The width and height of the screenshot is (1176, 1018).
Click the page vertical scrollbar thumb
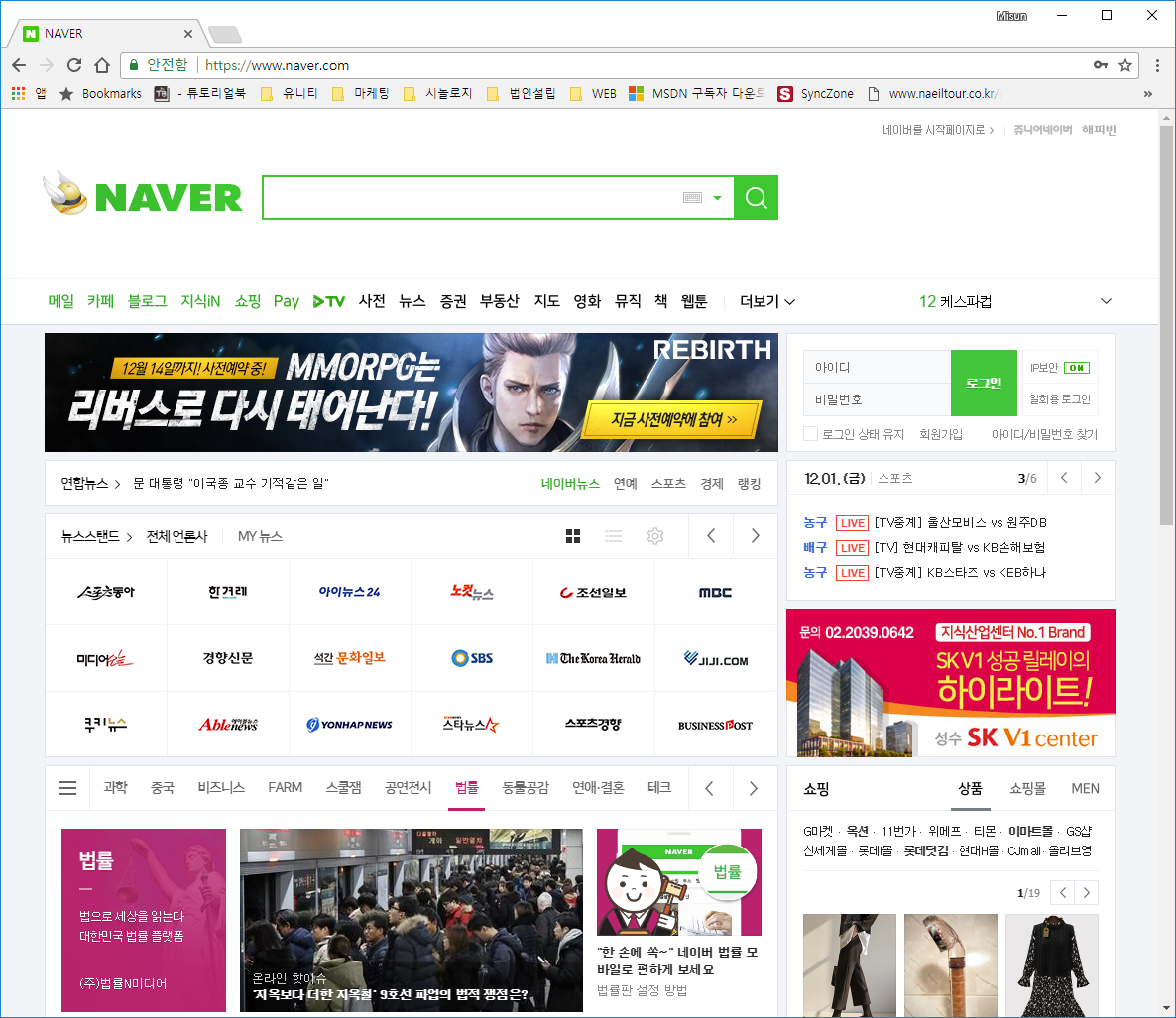click(1166, 326)
